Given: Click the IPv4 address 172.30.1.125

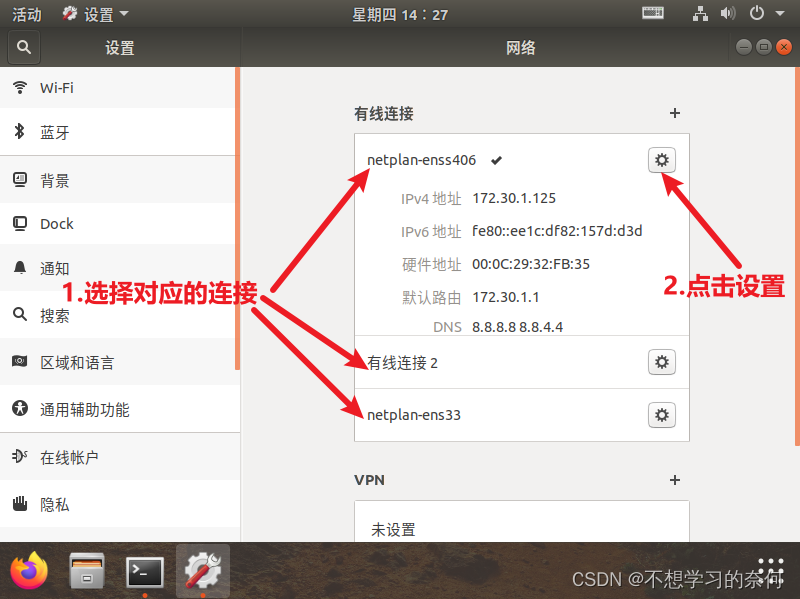Looking at the screenshot, I should 514,198.
